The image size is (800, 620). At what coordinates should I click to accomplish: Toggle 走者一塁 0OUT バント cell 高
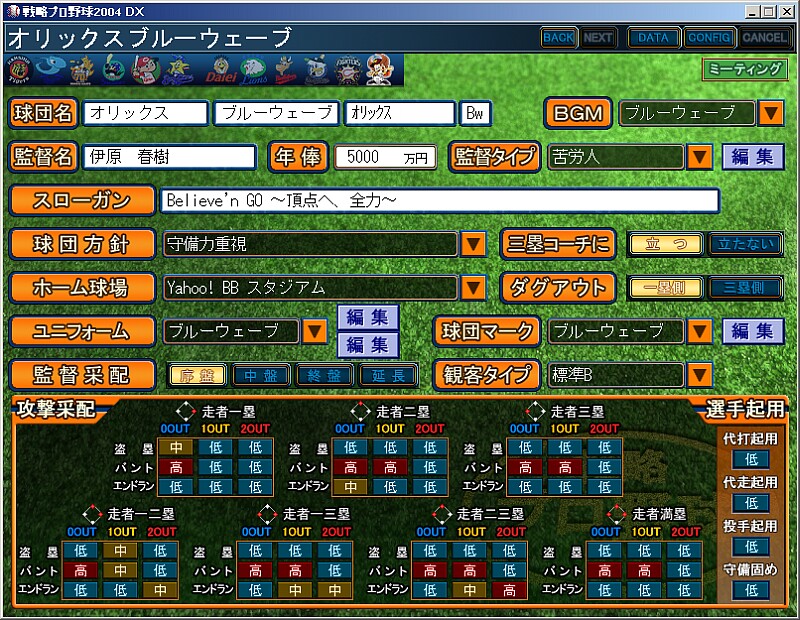(x=176, y=467)
